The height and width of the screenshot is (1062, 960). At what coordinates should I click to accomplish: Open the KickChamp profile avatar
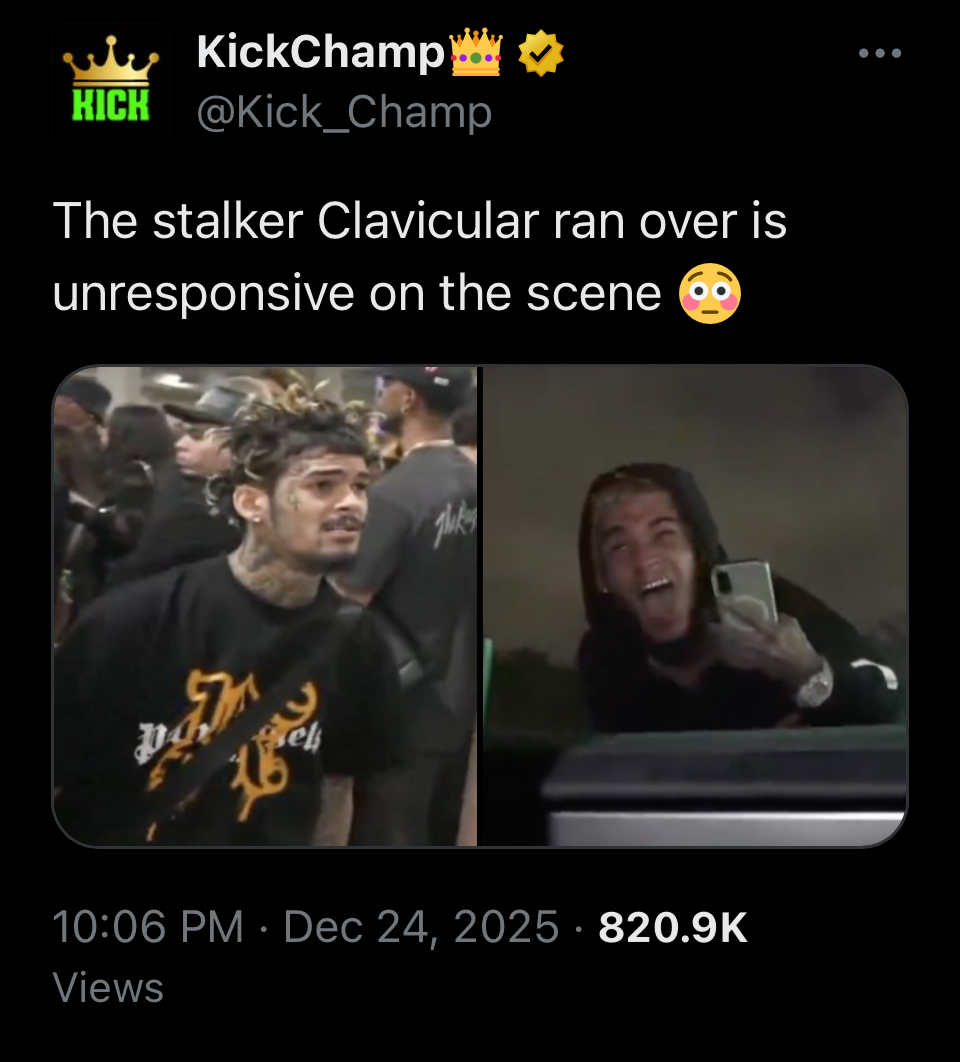click(x=111, y=81)
